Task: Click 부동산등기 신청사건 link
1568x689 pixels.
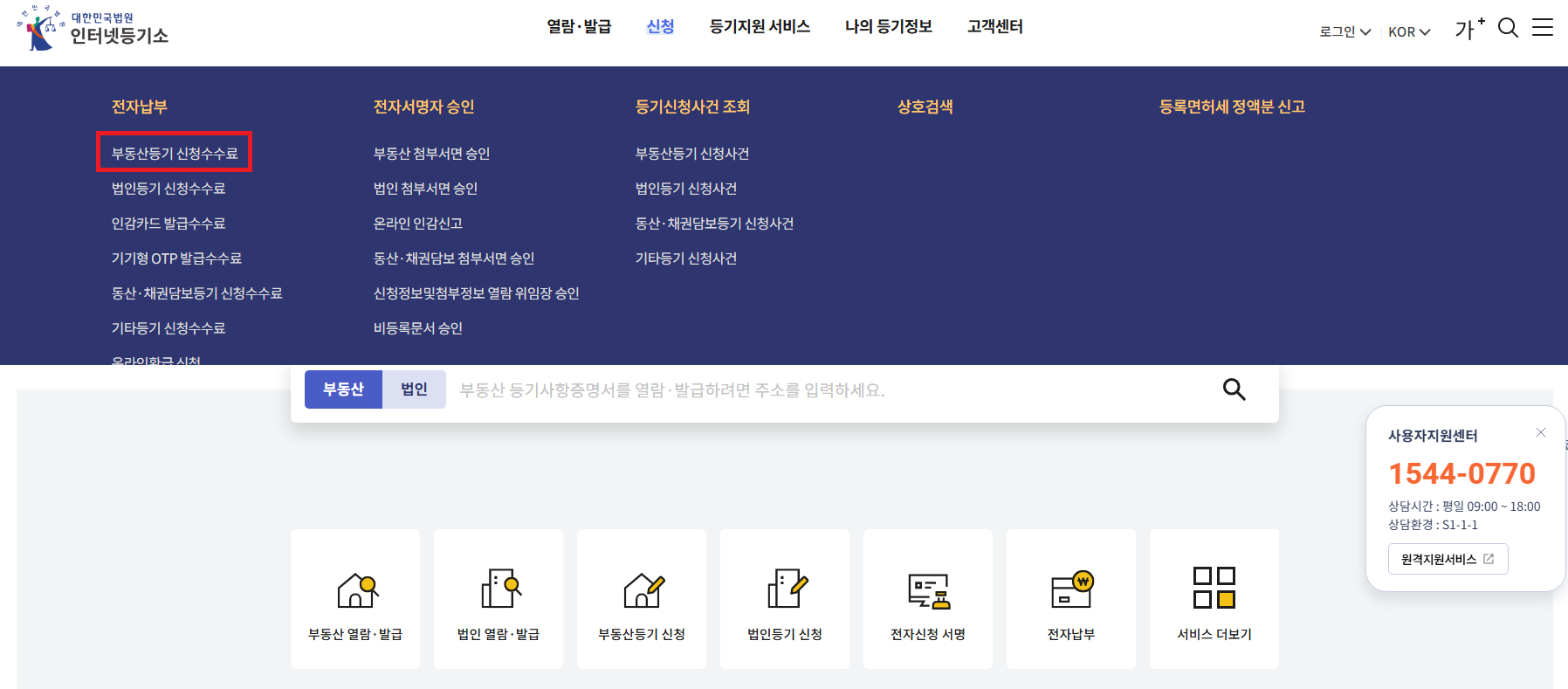Action: click(x=692, y=154)
